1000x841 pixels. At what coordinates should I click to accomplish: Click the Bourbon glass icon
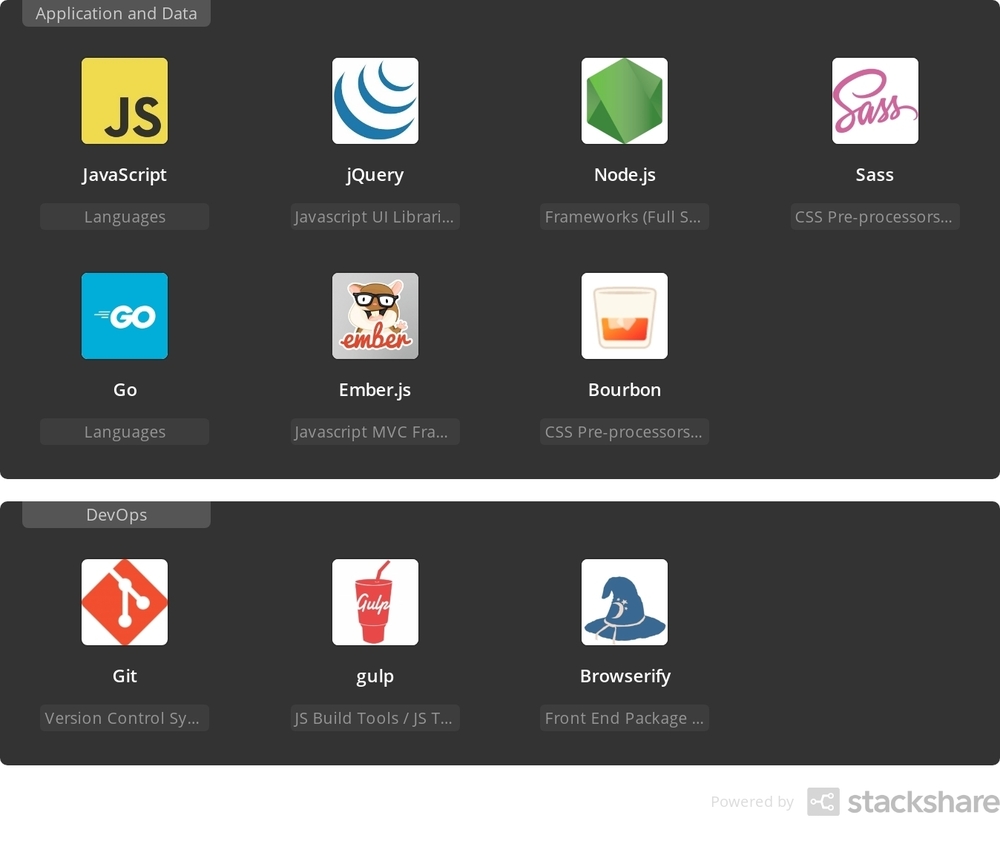point(624,316)
